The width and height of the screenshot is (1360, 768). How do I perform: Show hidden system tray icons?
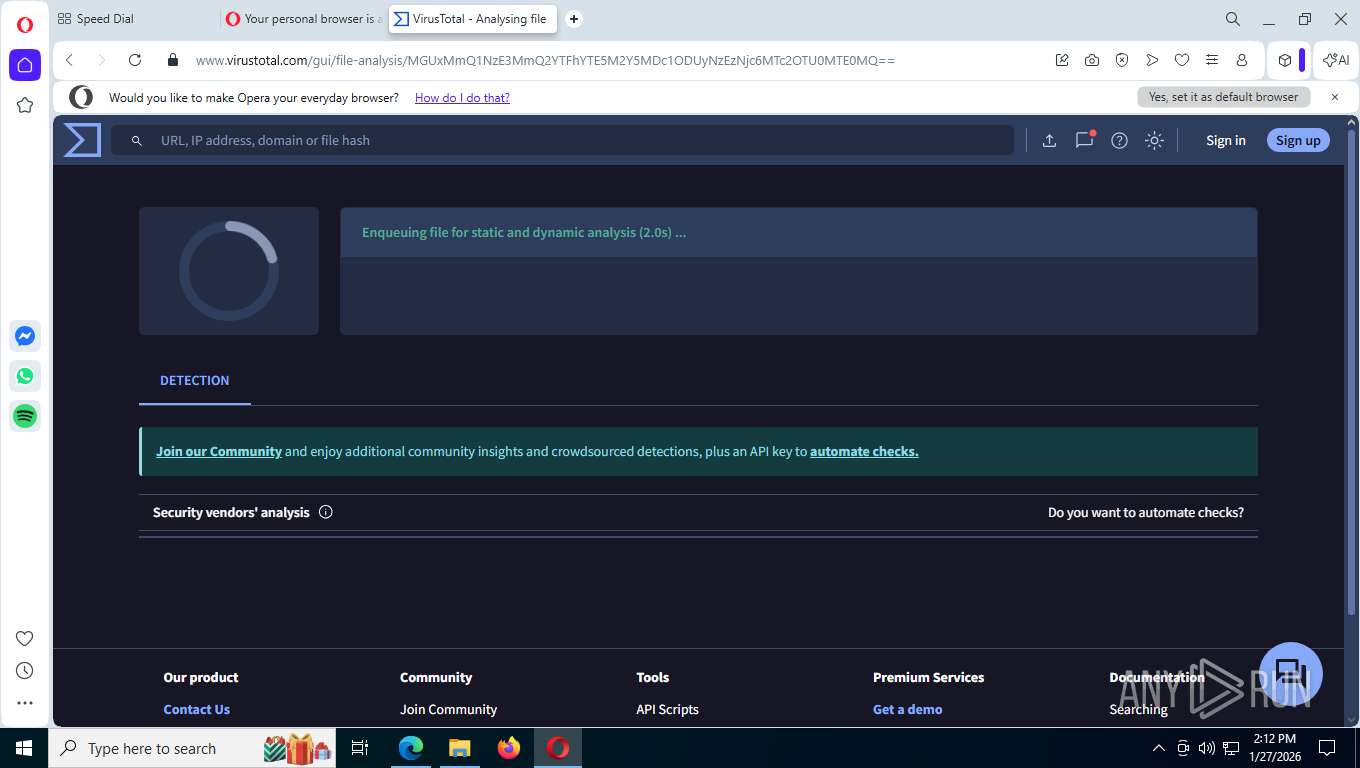1159,748
